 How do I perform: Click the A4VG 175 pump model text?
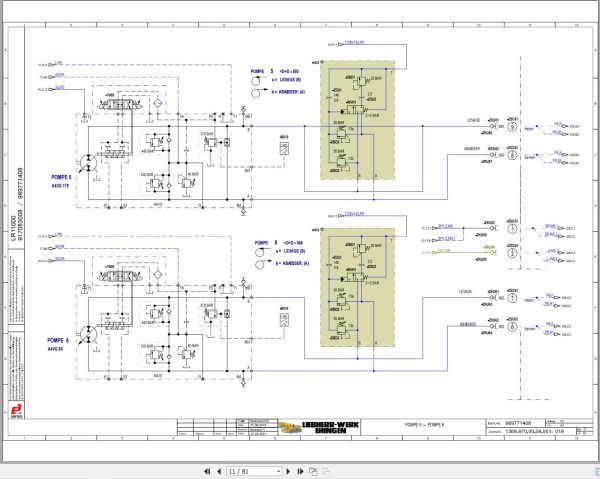[60, 186]
